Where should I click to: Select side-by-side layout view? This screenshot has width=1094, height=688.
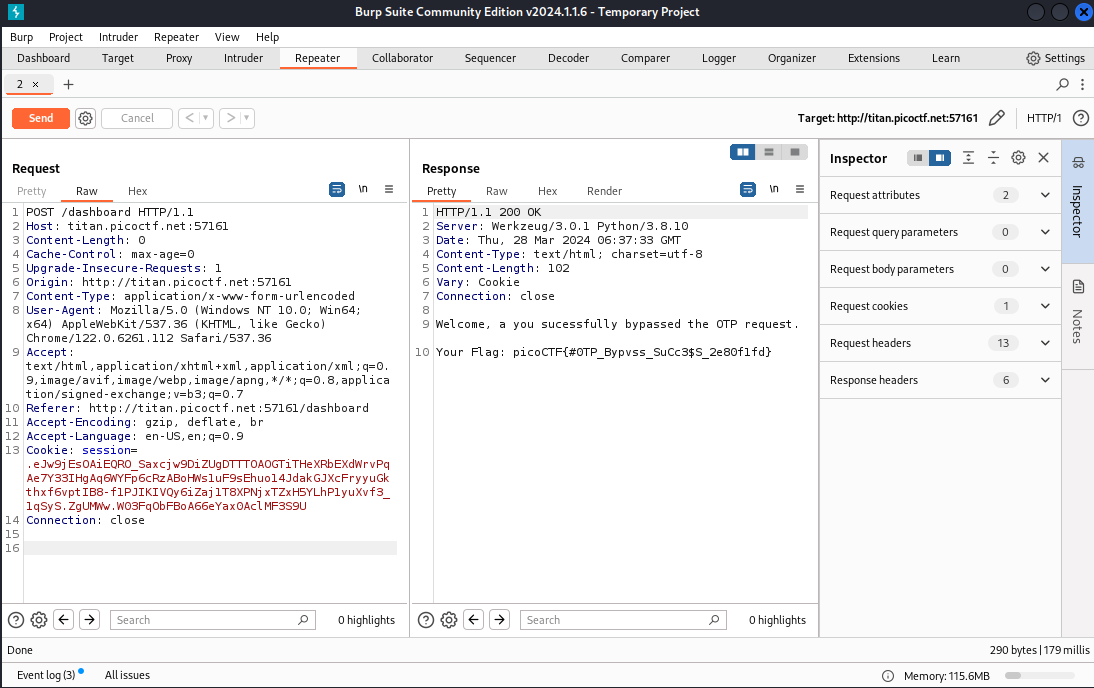742,152
